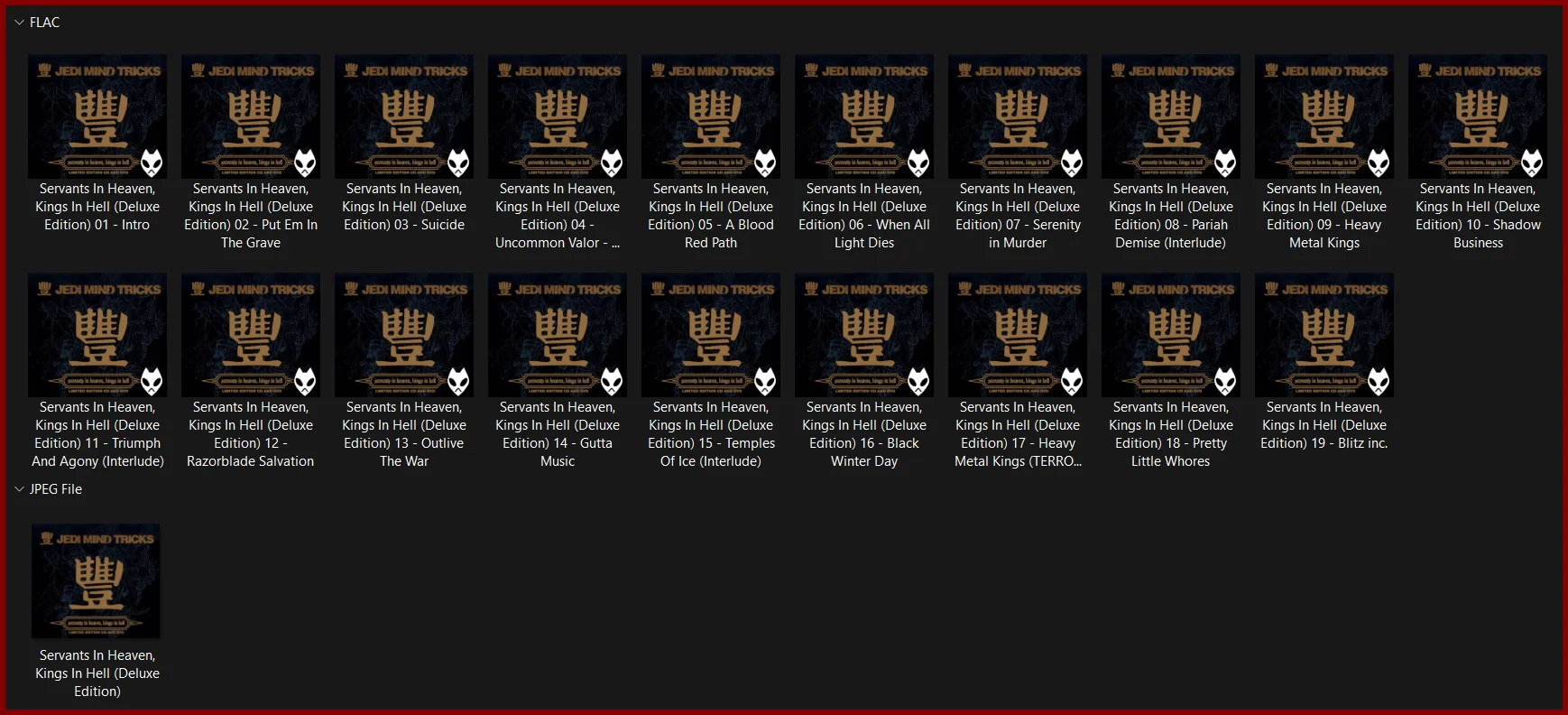Click the 03 - Suicide track icon

[404, 116]
